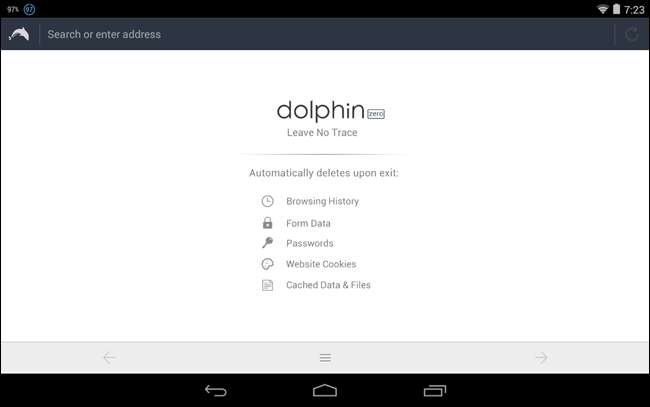The height and width of the screenshot is (407, 650).
Task: Tap the Wi-Fi status icon
Action: coord(602,9)
